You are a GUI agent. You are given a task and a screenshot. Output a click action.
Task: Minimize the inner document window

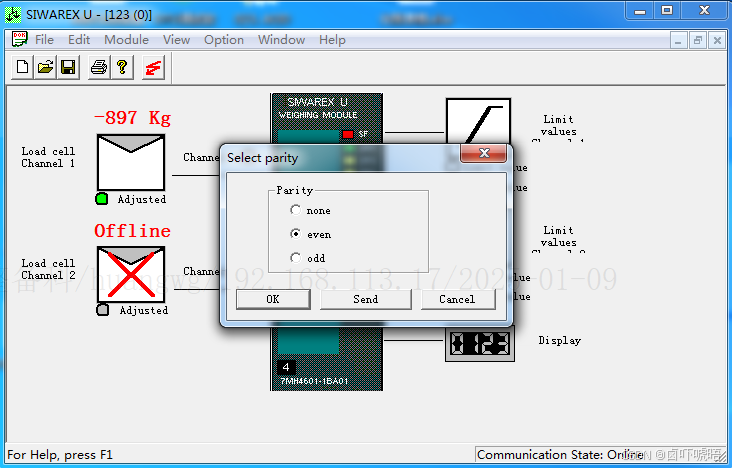tap(678, 40)
